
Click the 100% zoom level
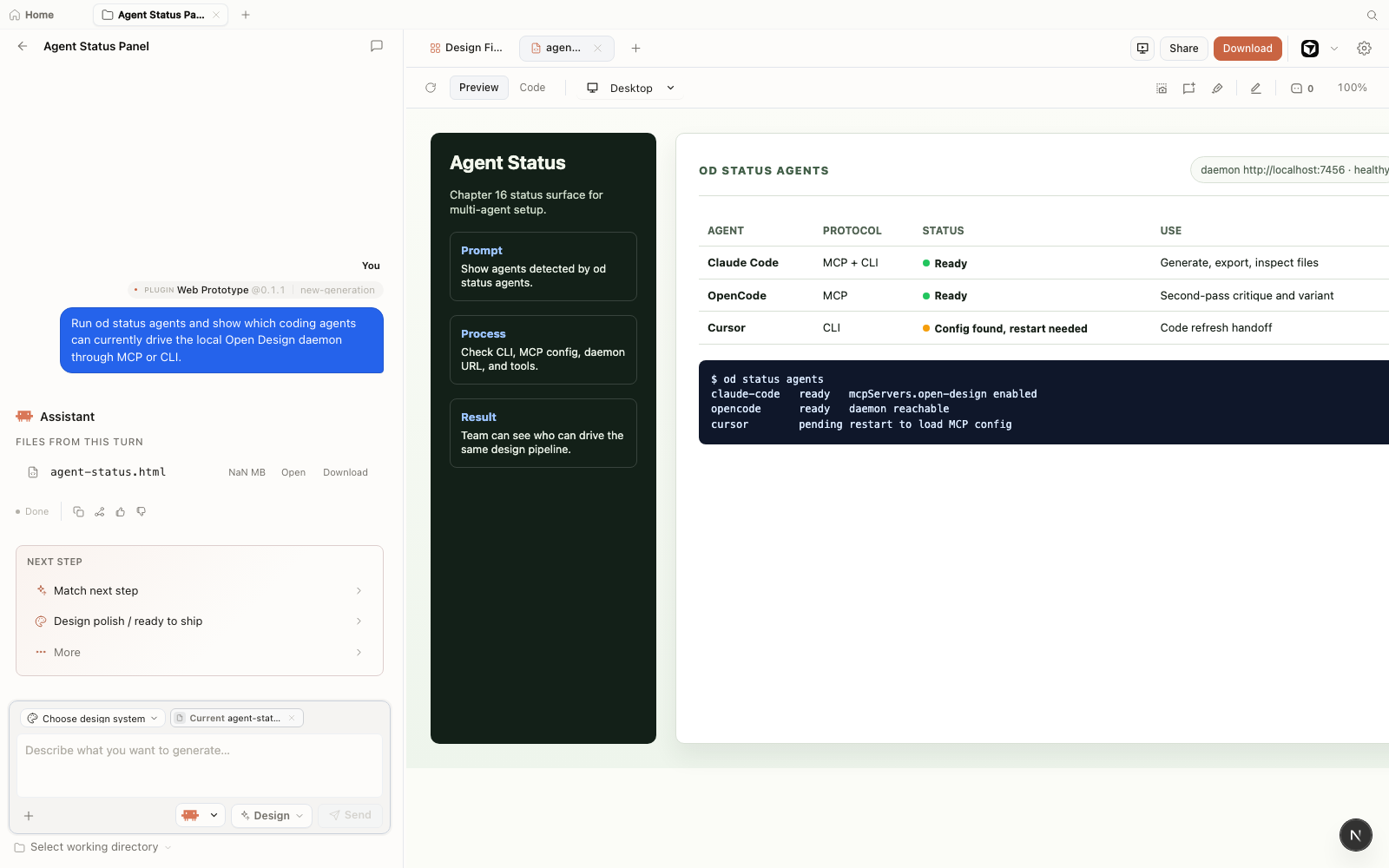1353,88
